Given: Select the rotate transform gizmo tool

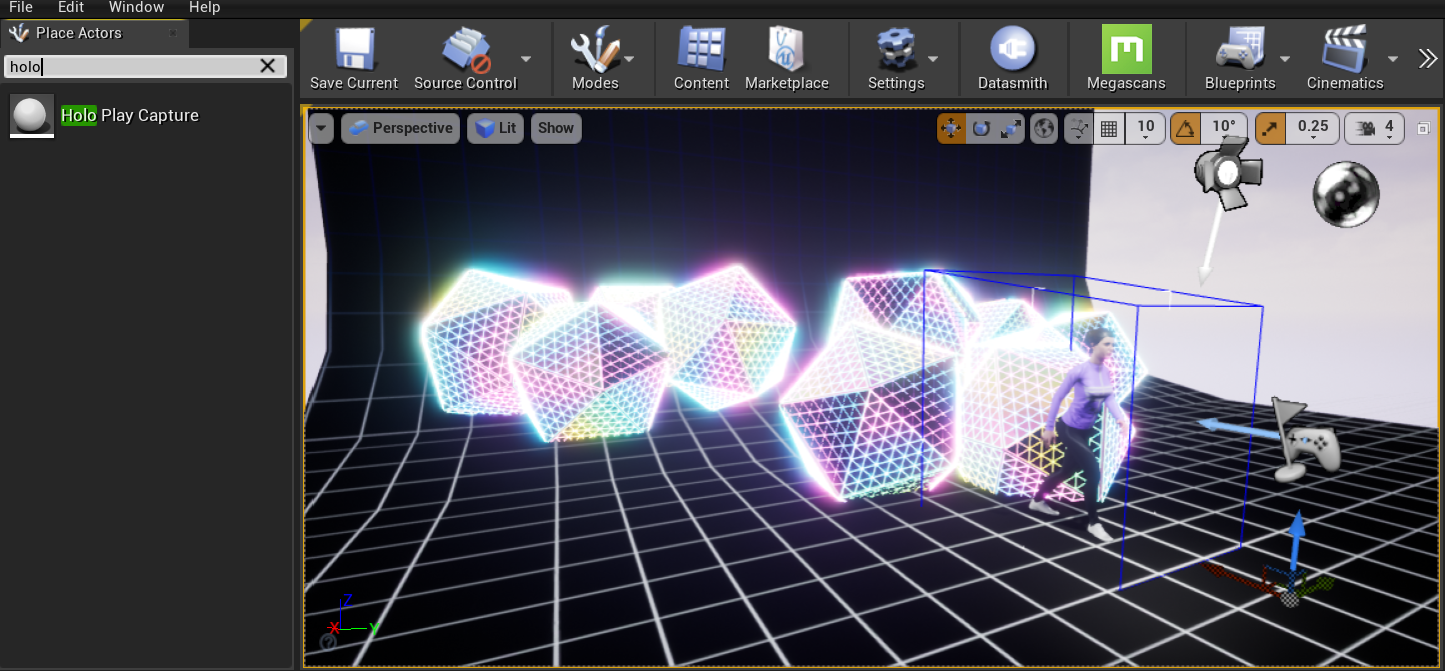Looking at the screenshot, I should point(981,128).
